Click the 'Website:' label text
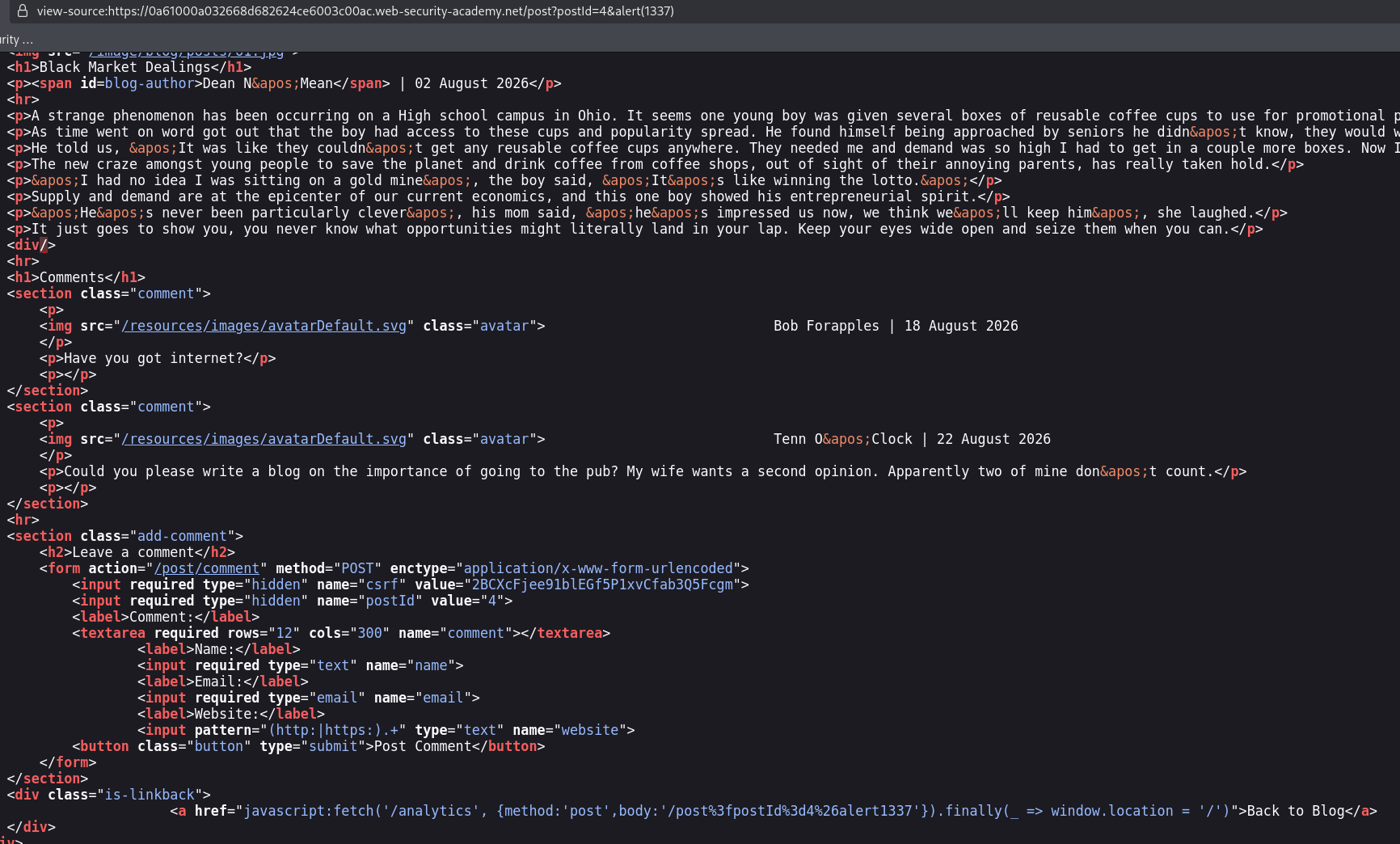Viewport: 1400px width, 844px height. click(x=227, y=714)
